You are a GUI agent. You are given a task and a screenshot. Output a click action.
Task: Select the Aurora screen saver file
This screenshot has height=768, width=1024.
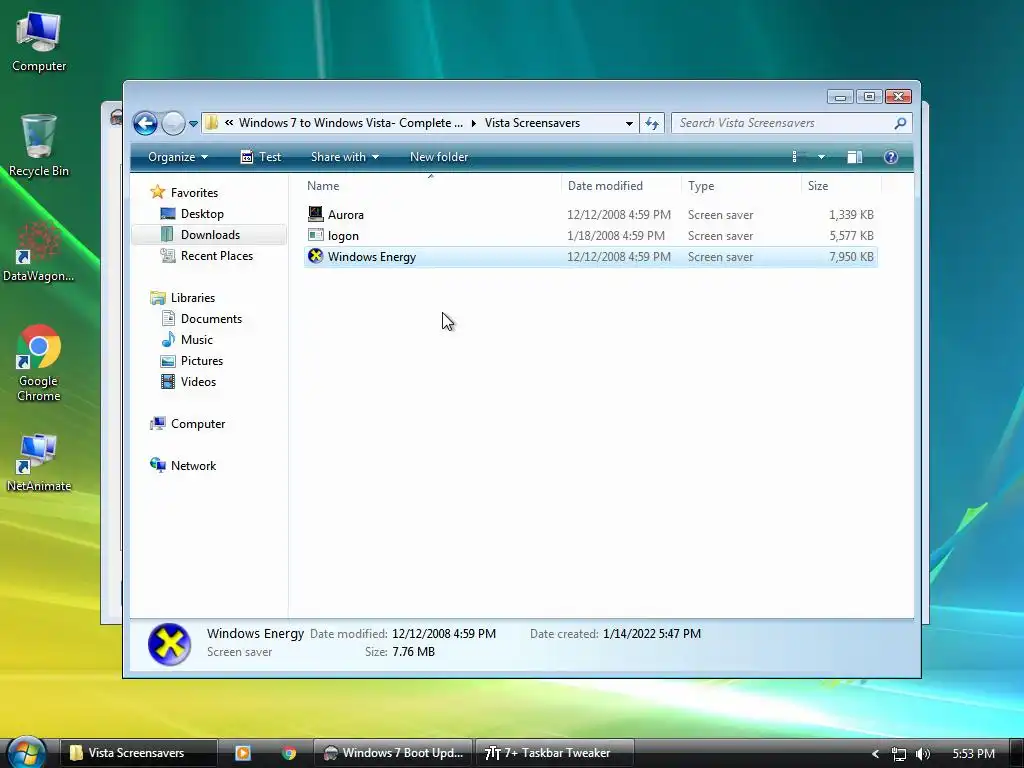click(590, 215)
